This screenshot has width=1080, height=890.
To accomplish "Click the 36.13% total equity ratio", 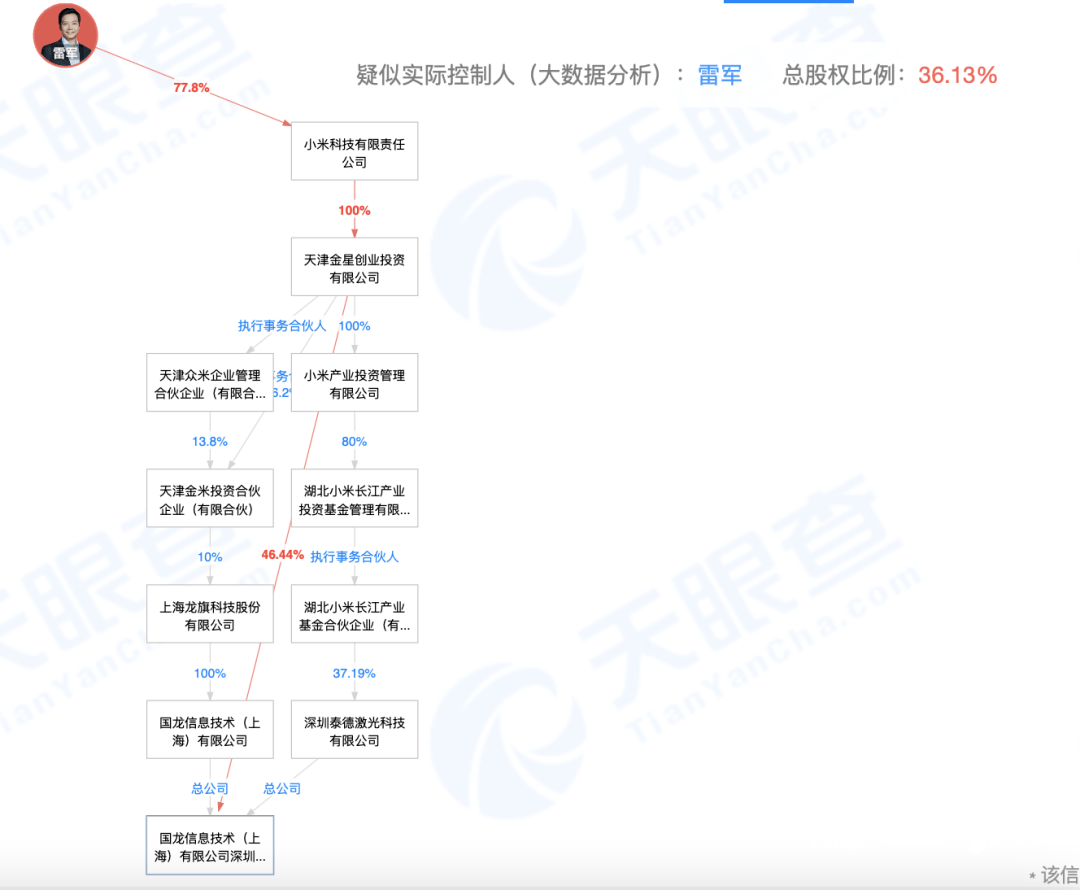I will (957, 74).
